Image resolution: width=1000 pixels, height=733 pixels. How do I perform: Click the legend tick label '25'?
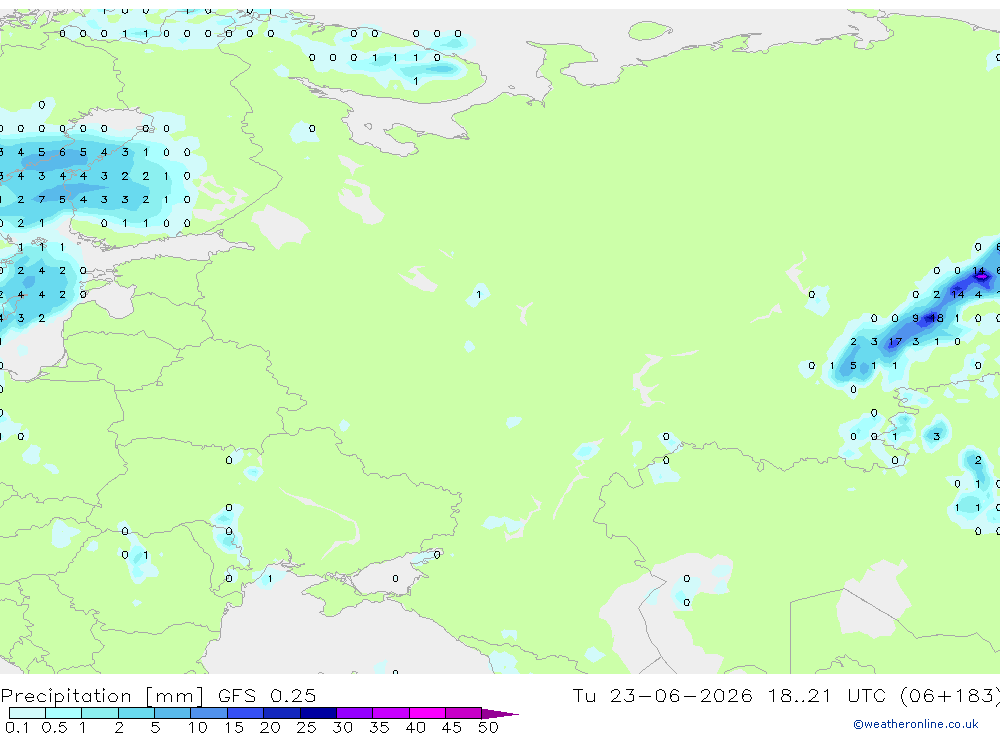(x=306, y=727)
